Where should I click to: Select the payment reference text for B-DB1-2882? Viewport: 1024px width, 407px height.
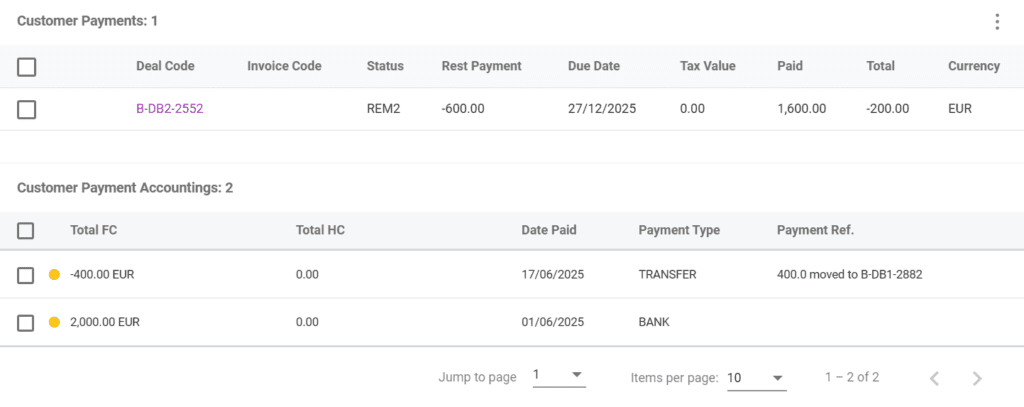click(849, 274)
